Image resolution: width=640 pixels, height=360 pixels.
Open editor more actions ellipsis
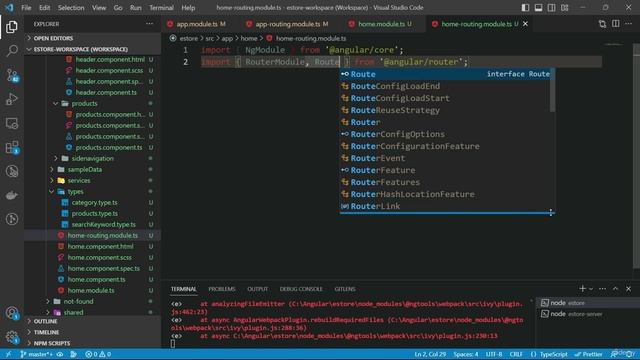629,24
